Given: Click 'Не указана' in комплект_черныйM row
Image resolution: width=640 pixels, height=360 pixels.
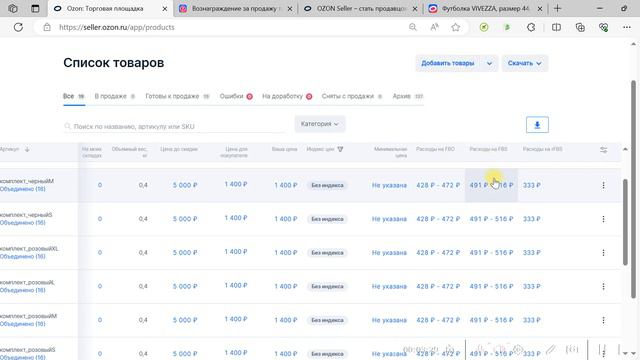Looking at the screenshot, I should pos(389,185).
